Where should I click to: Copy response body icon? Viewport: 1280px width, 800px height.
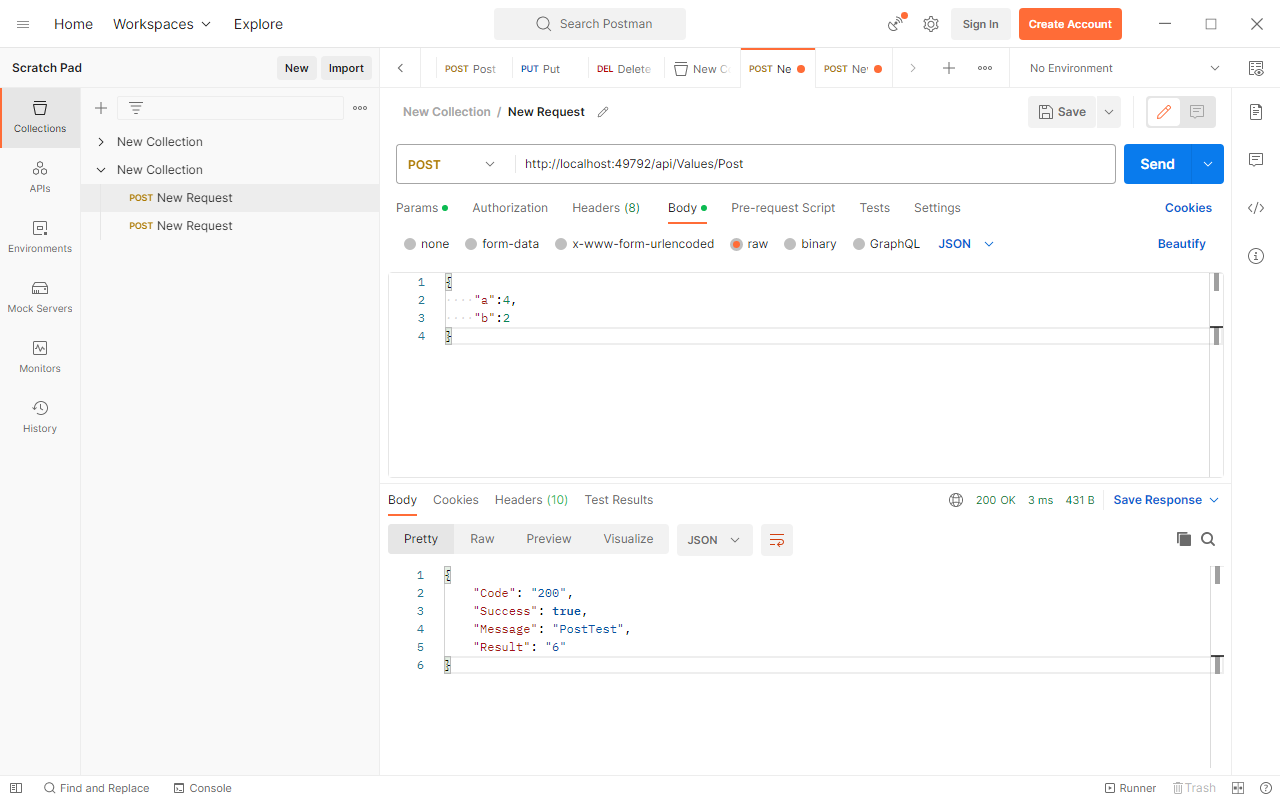[x=1184, y=539]
